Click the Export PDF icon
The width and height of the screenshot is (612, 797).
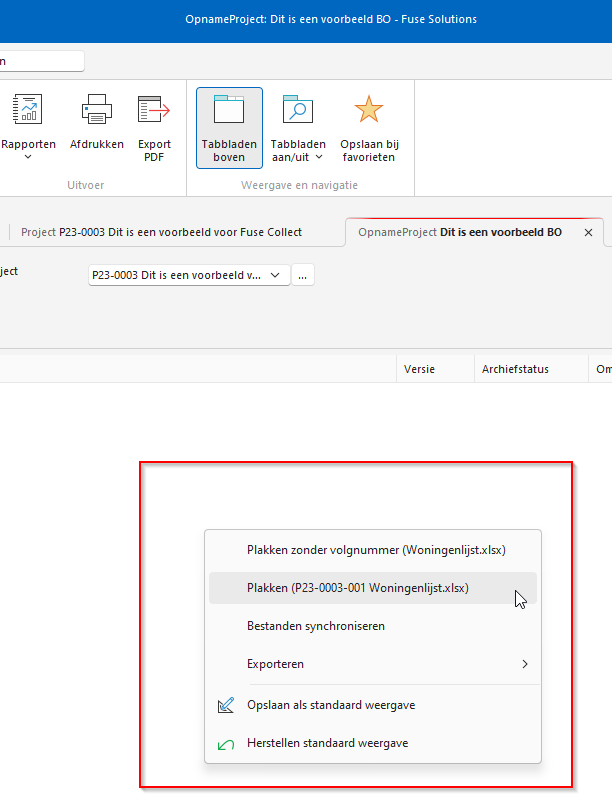coord(154,109)
